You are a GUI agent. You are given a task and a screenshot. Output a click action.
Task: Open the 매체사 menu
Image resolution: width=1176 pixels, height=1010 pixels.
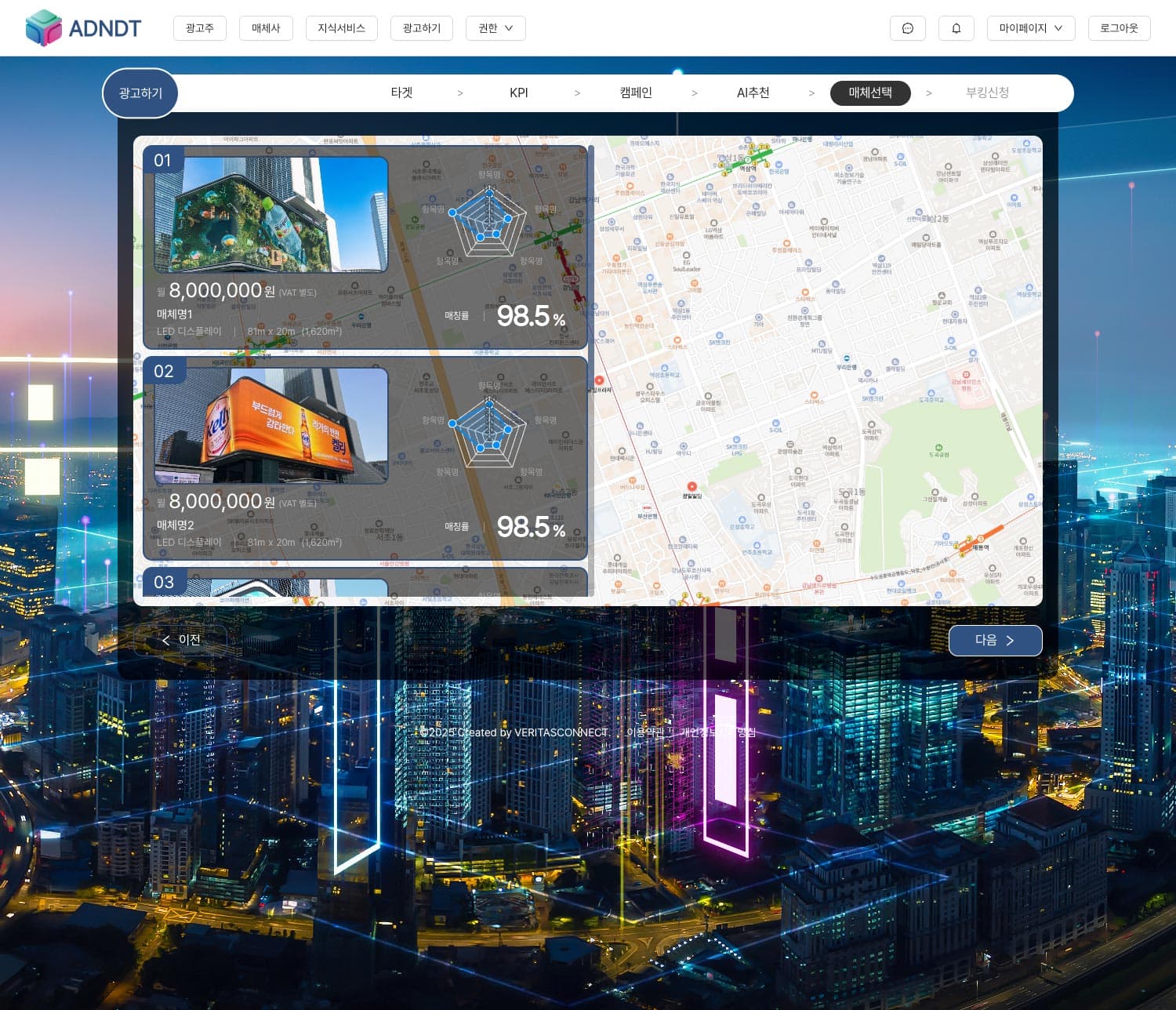click(x=266, y=28)
